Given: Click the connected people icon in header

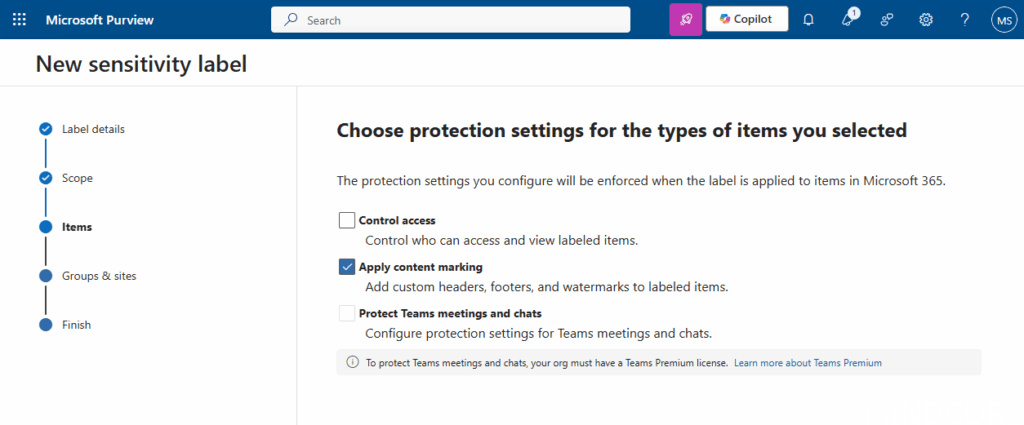Looking at the screenshot, I should click(886, 19).
